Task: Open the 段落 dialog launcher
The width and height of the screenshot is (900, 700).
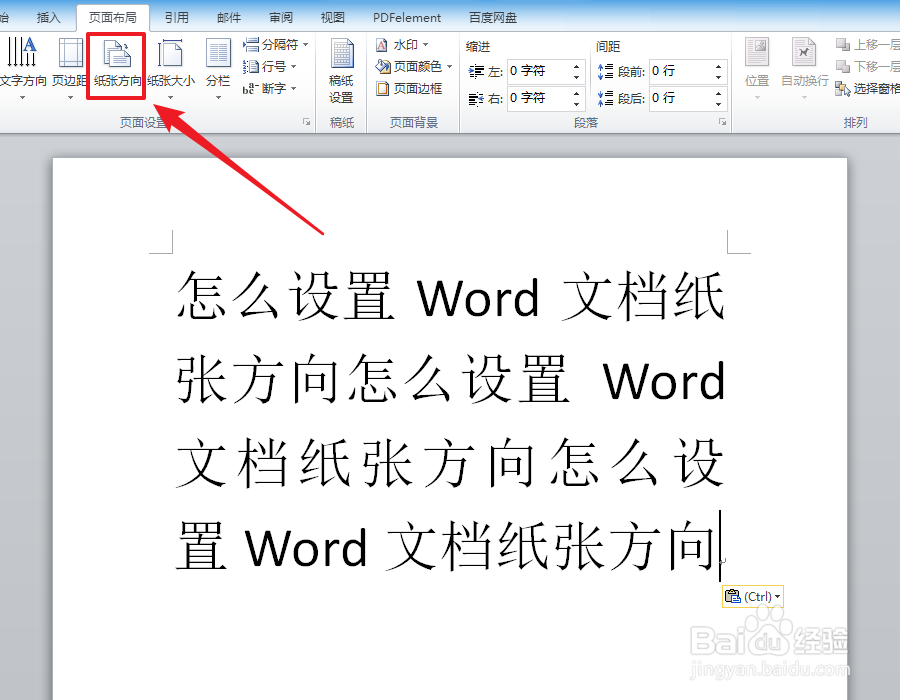Action: point(723,122)
